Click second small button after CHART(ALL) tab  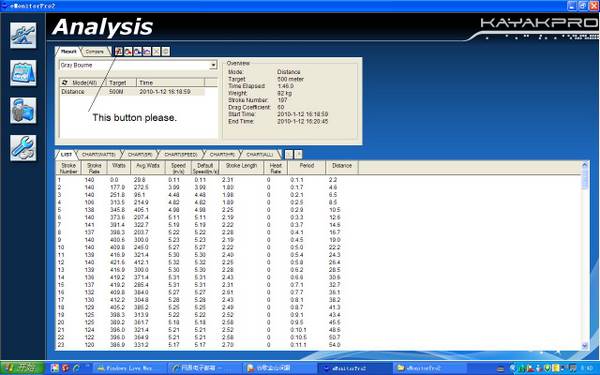[x=298, y=154]
